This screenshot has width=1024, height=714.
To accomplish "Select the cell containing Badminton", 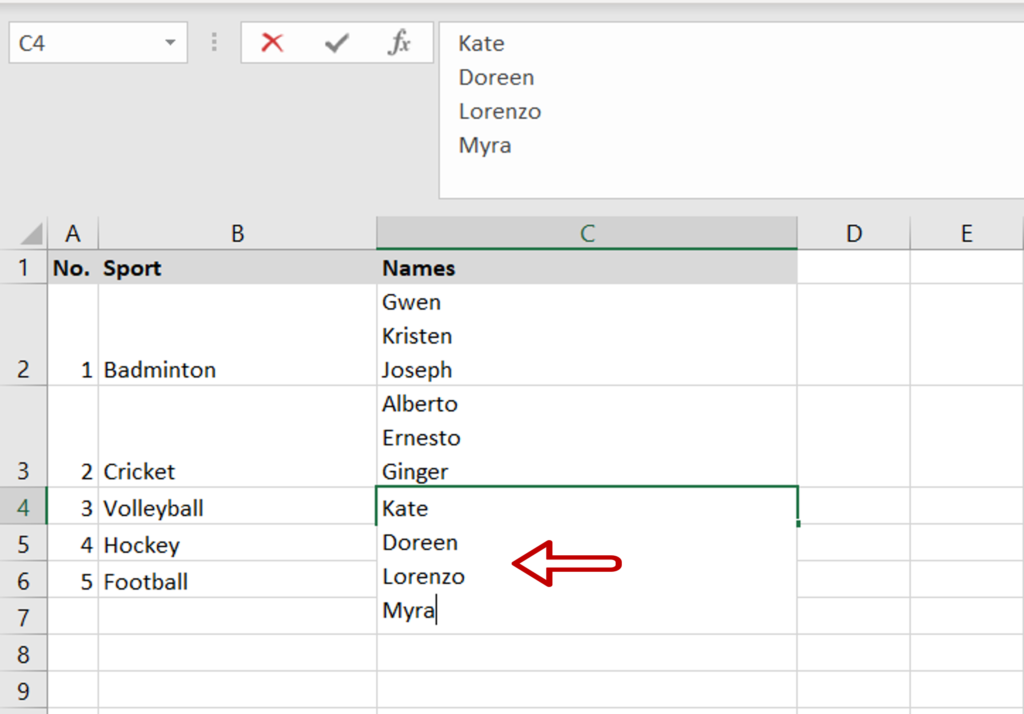I will pos(237,369).
